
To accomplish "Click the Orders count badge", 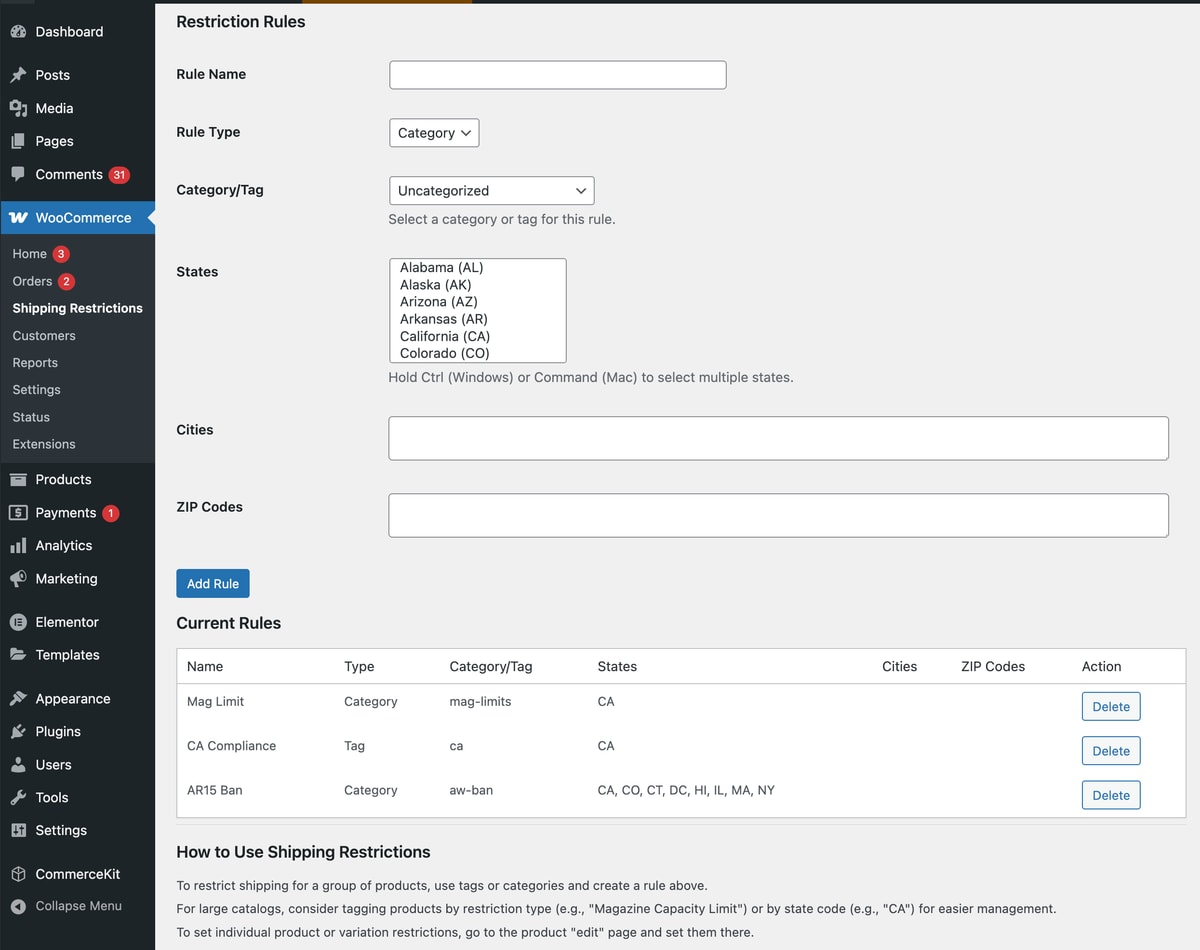I will (66, 282).
